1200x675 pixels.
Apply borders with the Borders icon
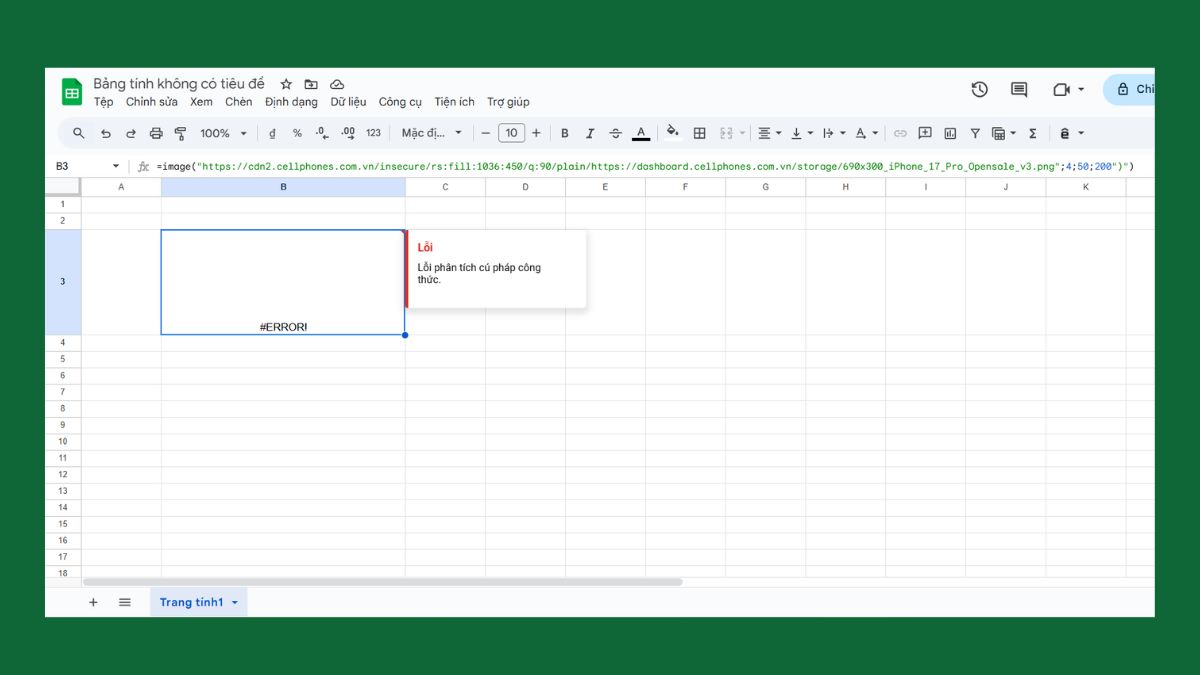click(700, 132)
